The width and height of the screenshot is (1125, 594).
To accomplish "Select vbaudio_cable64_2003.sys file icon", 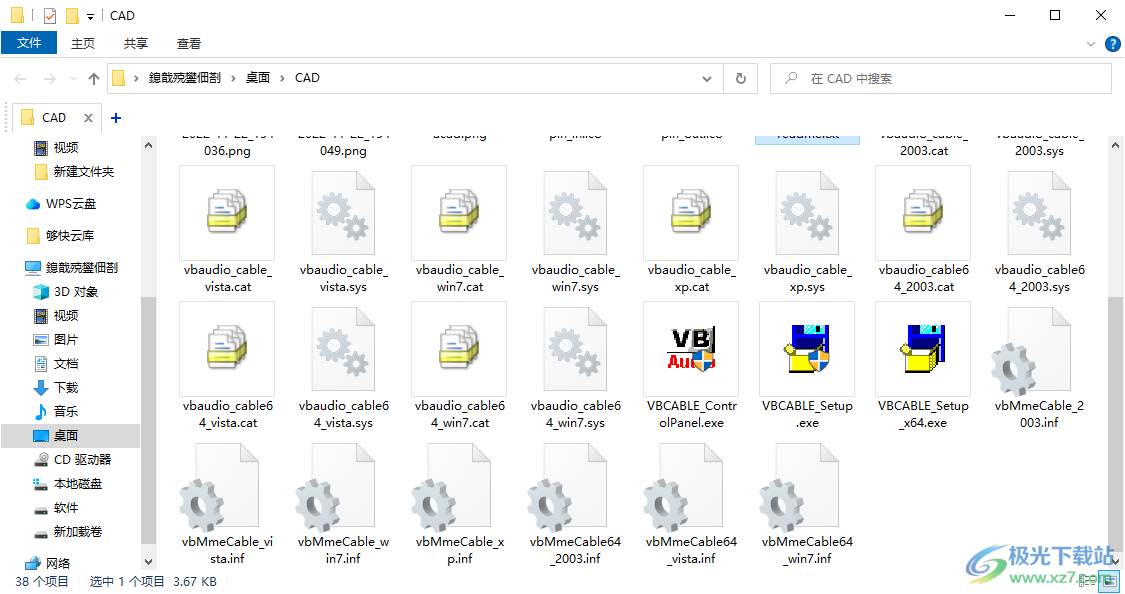I will [x=1039, y=213].
